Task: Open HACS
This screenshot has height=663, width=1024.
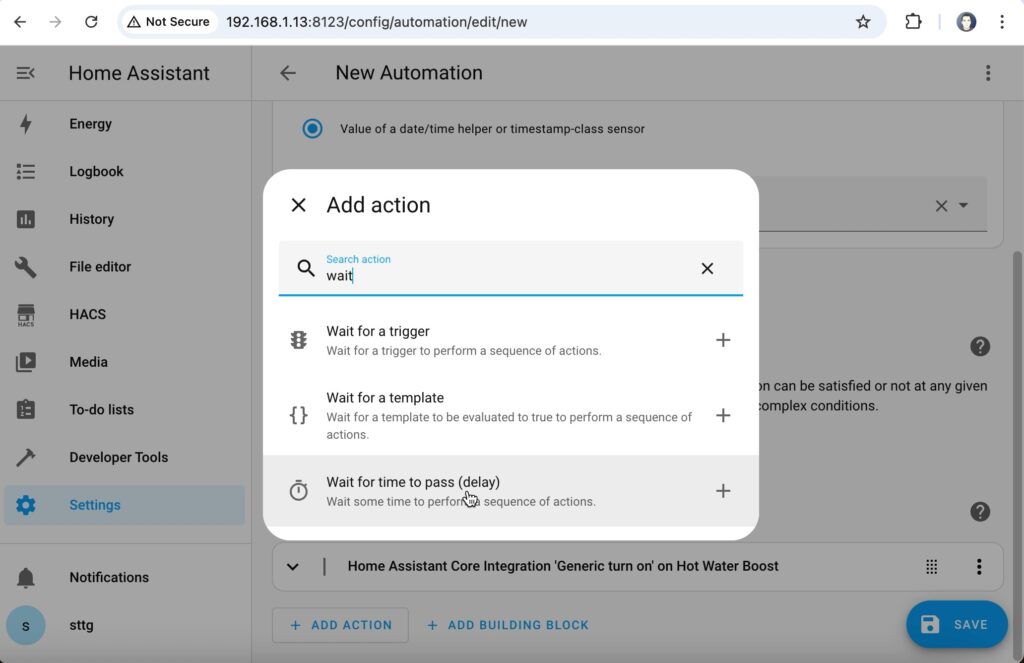Action: click(x=124, y=315)
